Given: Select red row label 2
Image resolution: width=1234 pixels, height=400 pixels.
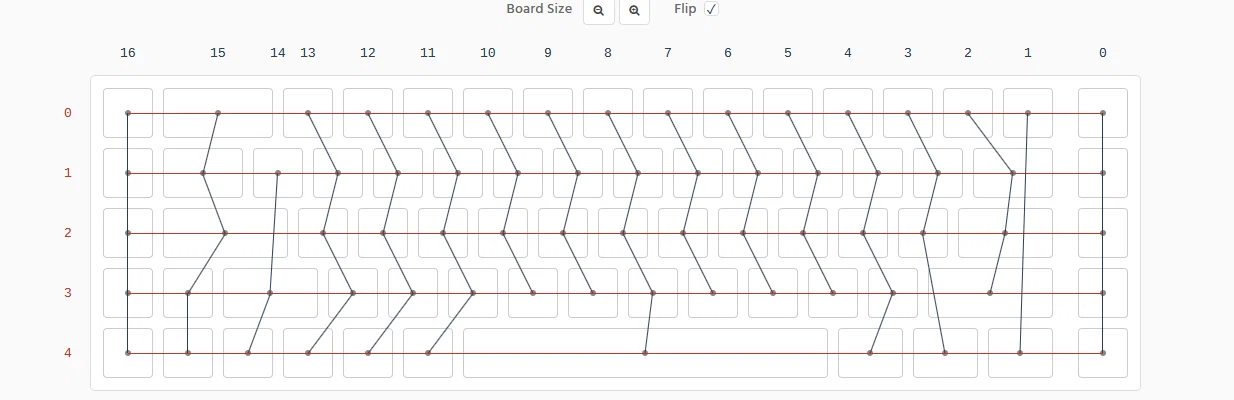Looking at the screenshot, I should [68, 233].
